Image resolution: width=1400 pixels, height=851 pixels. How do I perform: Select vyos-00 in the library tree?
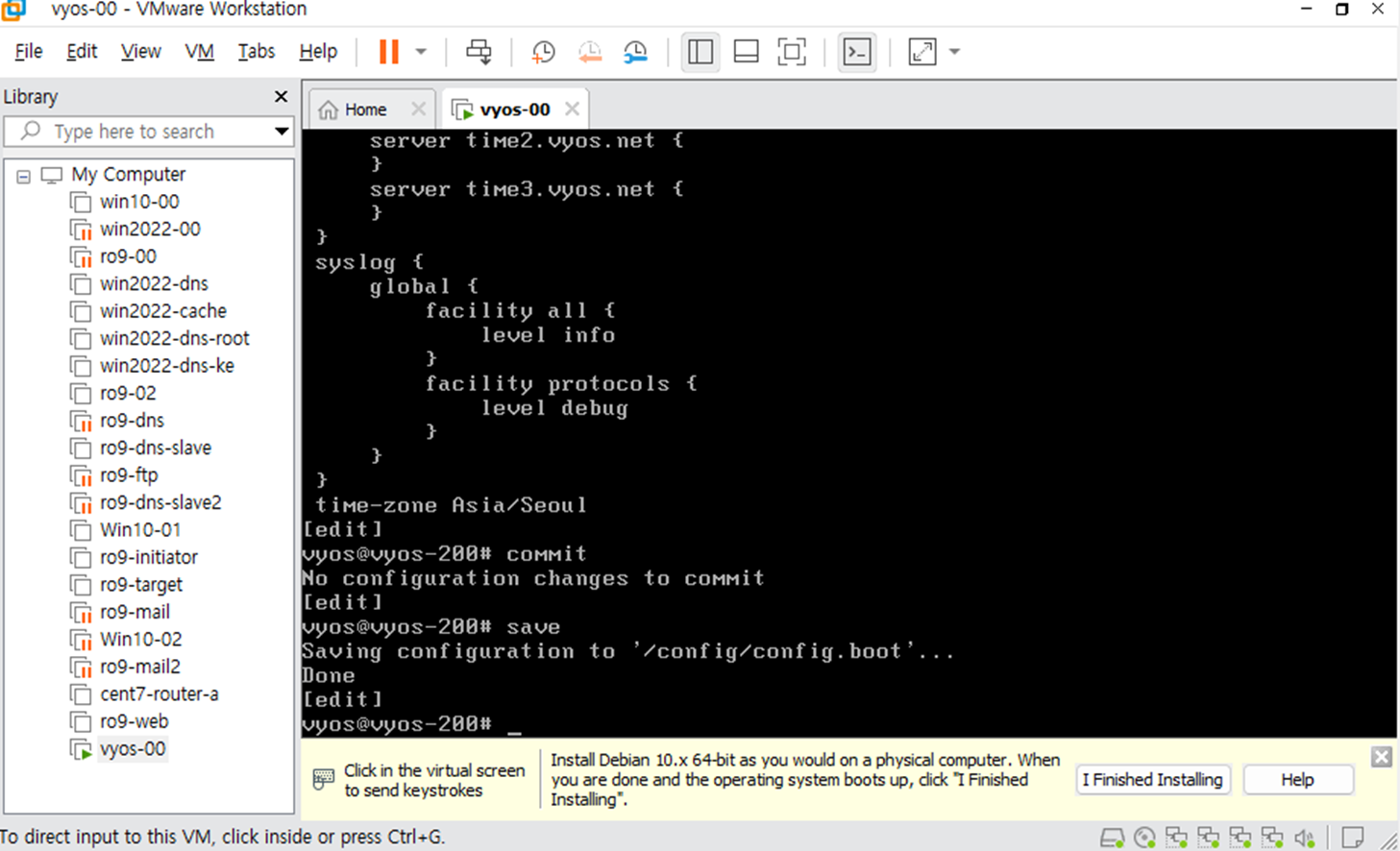(133, 748)
